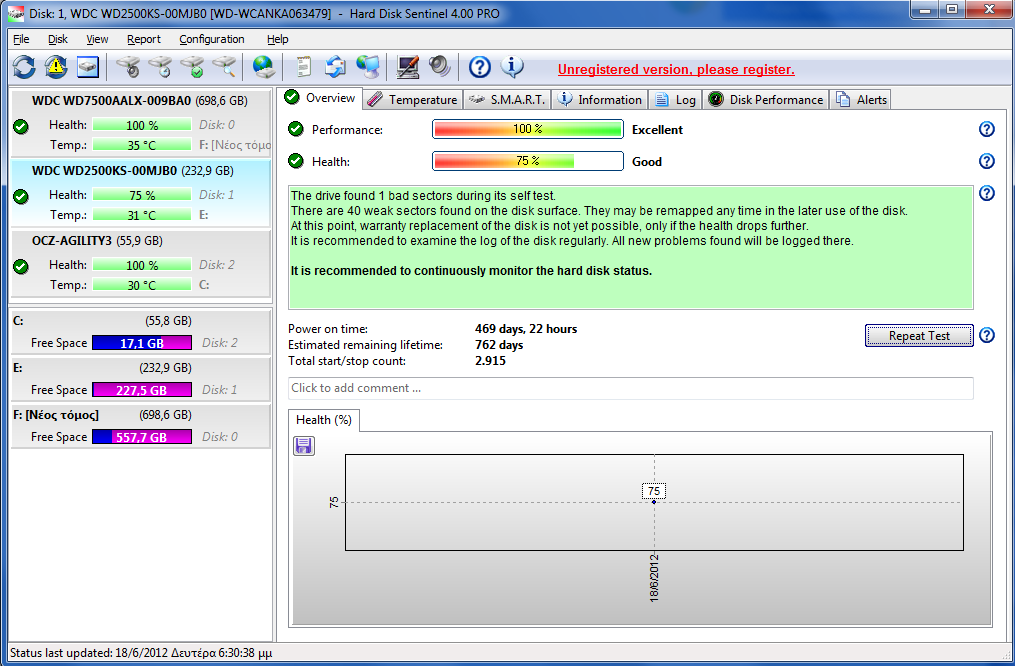Select the F: [Νέος τόμος] partition entry
Screen dimensions: 1015x666
pos(140,427)
